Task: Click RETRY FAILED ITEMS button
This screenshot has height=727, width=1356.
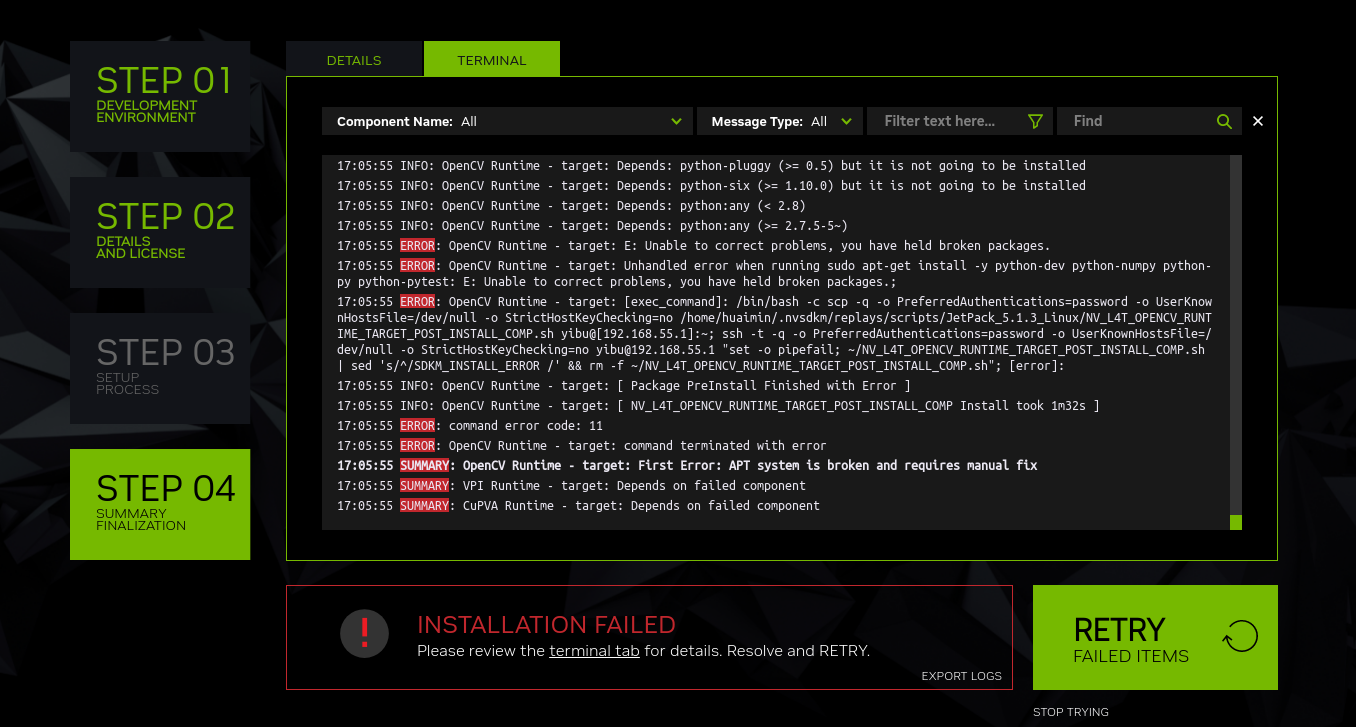Action: tap(1155, 637)
